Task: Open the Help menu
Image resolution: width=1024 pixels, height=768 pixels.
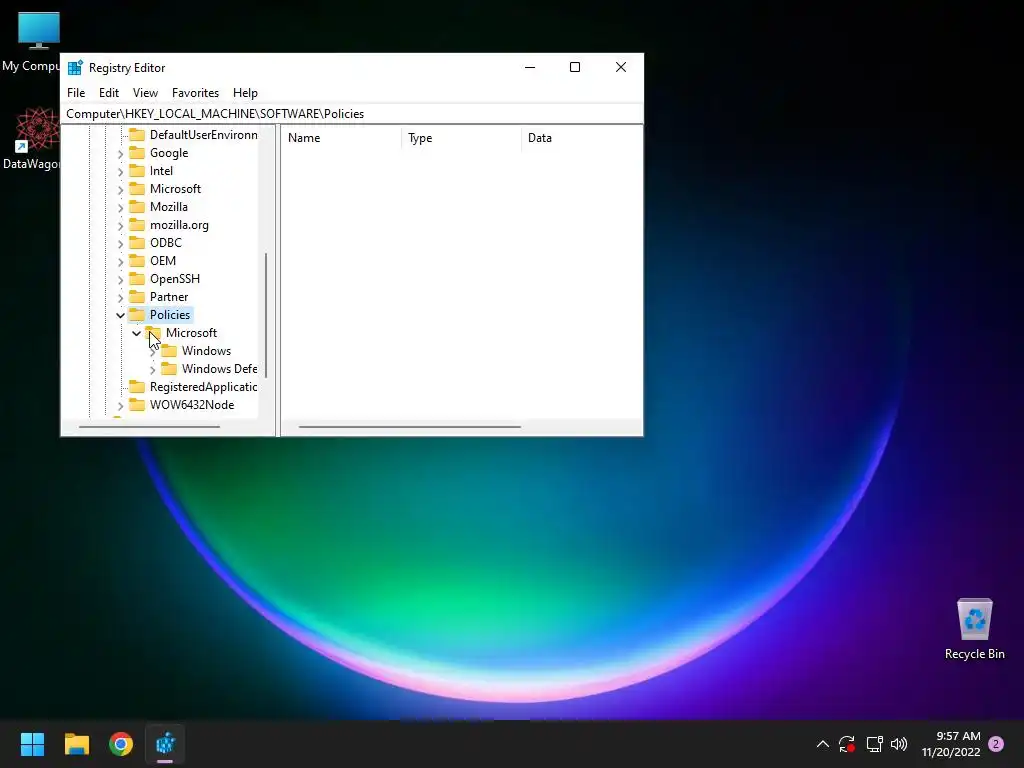Action: 245,93
